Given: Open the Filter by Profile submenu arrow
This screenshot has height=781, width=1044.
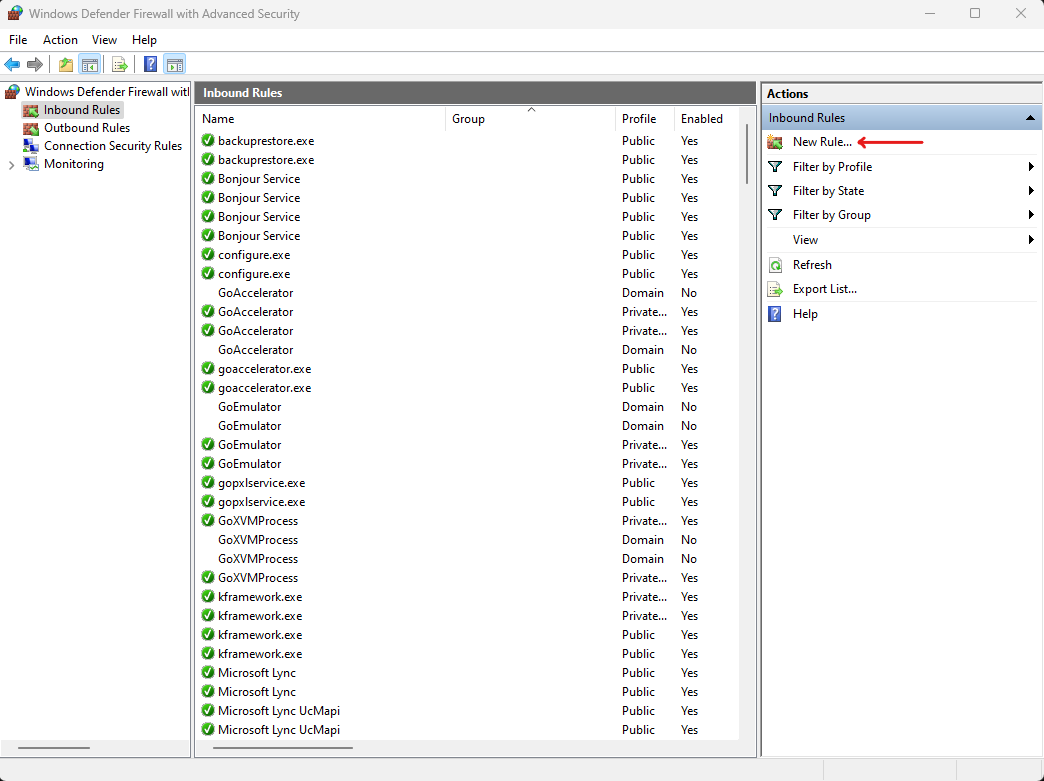Looking at the screenshot, I should click(x=1031, y=166).
